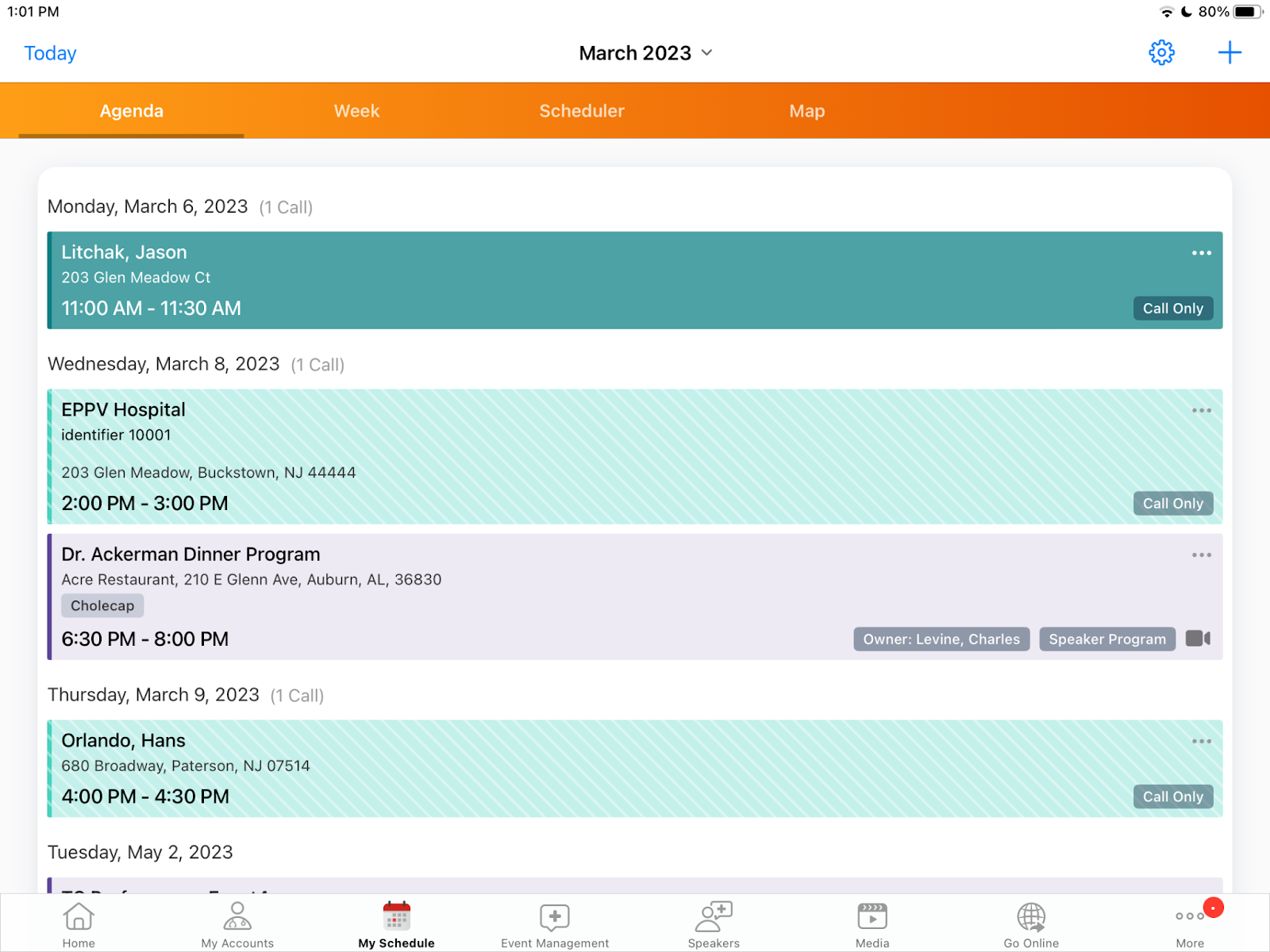The width and height of the screenshot is (1270, 952).
Task: Open calendar settings gear
Action: tap(1161, 53)
